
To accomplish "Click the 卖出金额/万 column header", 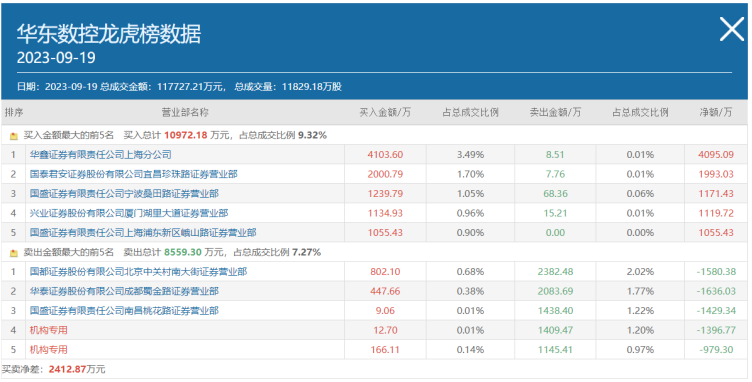I will (x=555, y=112).
